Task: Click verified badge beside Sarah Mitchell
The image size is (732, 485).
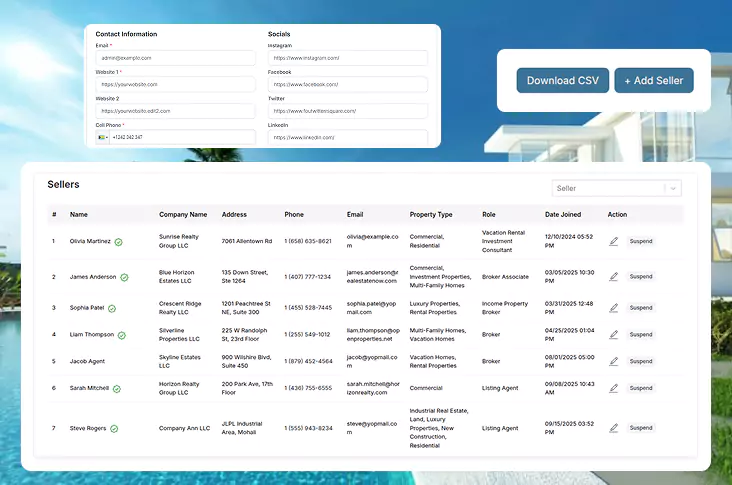Action: pos(117,389)
